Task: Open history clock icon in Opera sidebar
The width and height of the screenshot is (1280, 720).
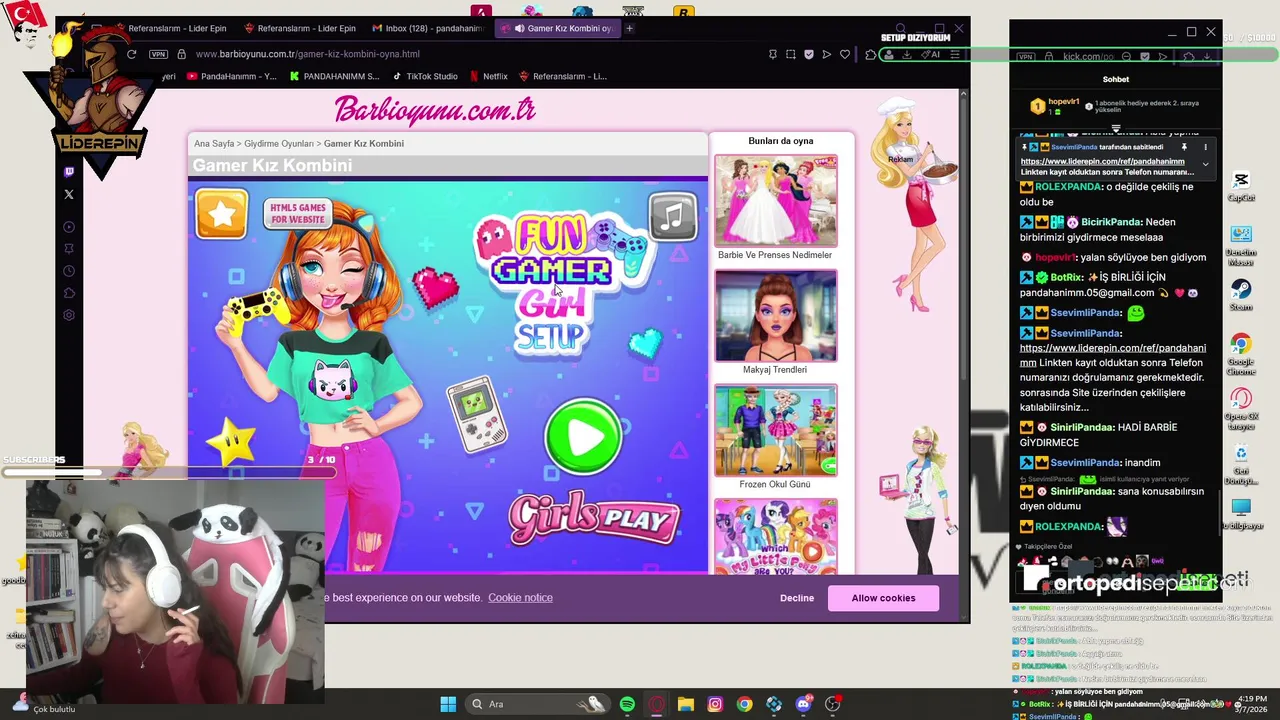Action: pyautogui.click(x=69, y=271)
